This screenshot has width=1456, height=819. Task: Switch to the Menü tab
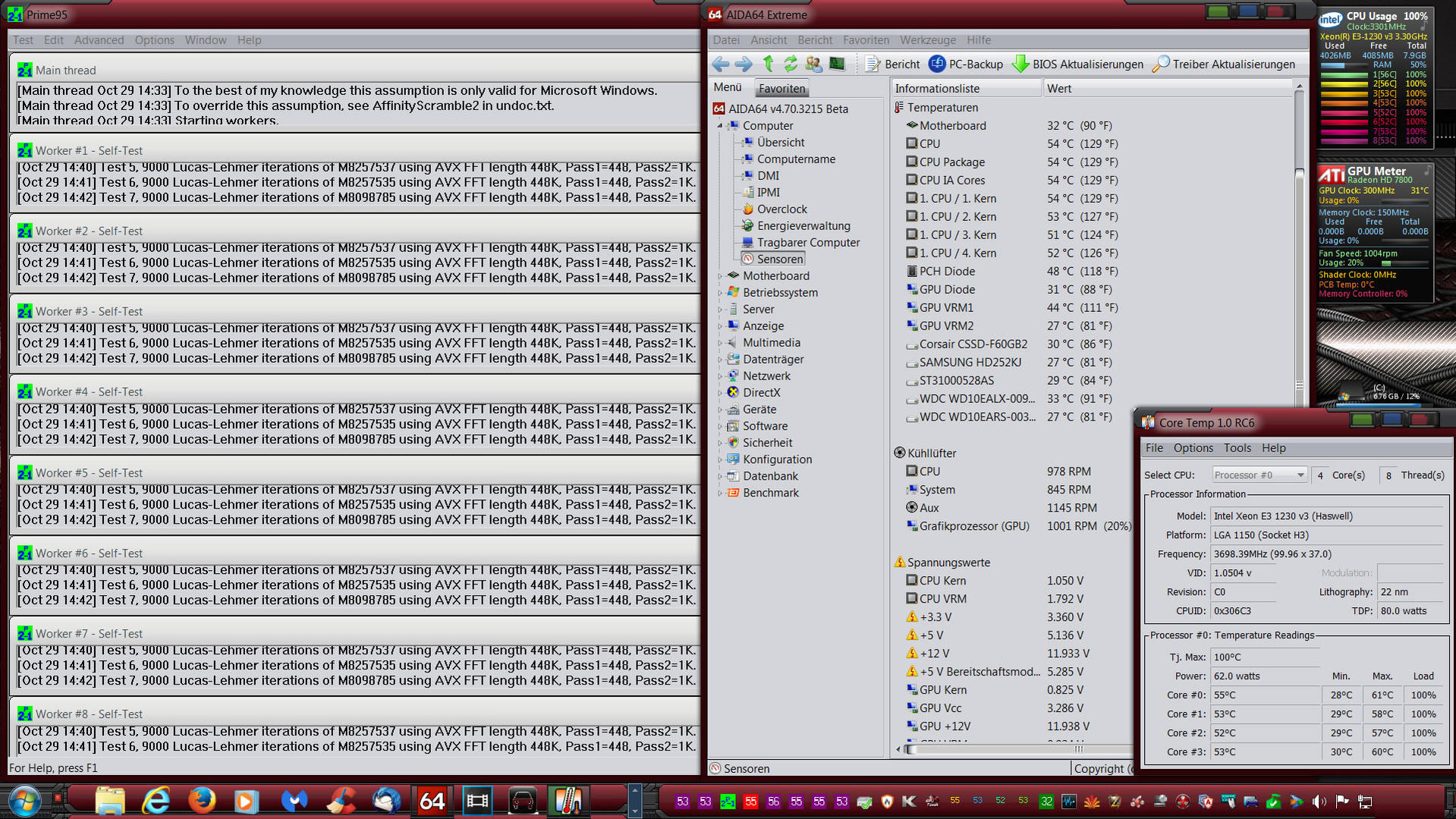728,88
